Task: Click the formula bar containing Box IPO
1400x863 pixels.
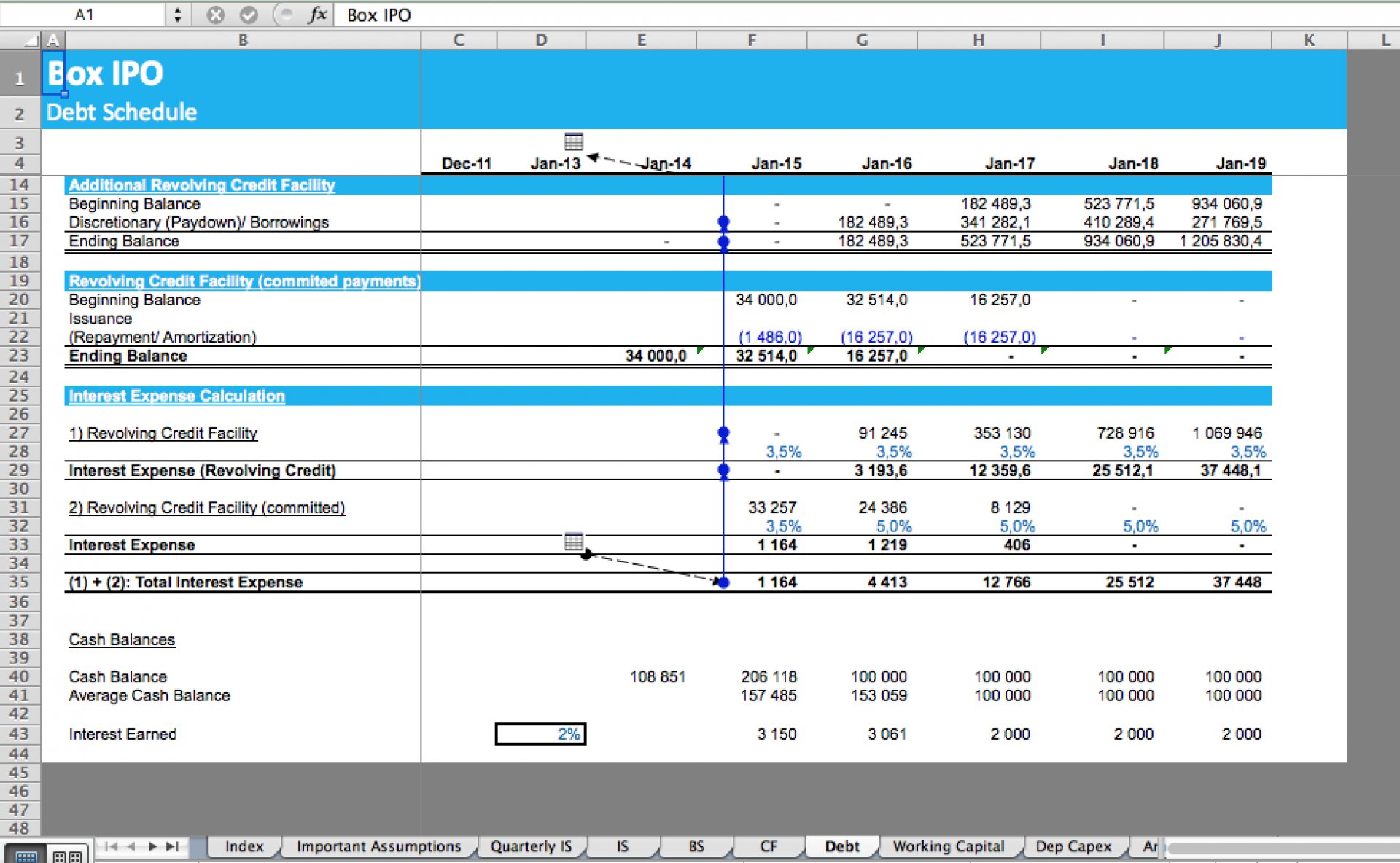Action: [868, 15]
